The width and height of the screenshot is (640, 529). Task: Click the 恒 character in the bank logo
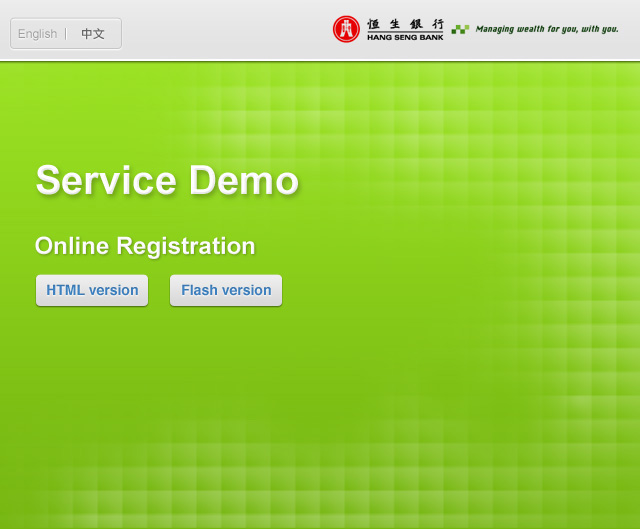pos(374,23)
